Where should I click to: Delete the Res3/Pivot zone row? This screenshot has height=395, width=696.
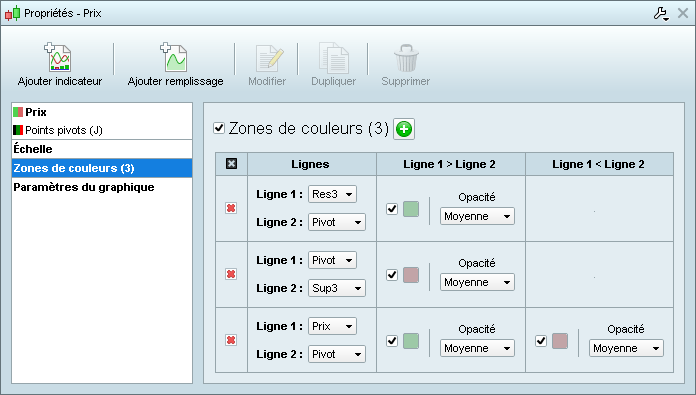[231, 208]
